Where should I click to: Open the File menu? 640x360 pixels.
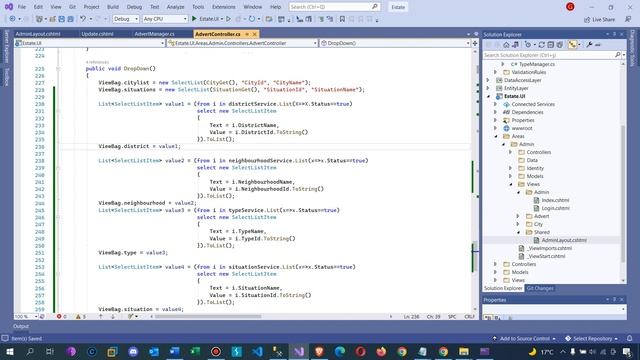22,7
